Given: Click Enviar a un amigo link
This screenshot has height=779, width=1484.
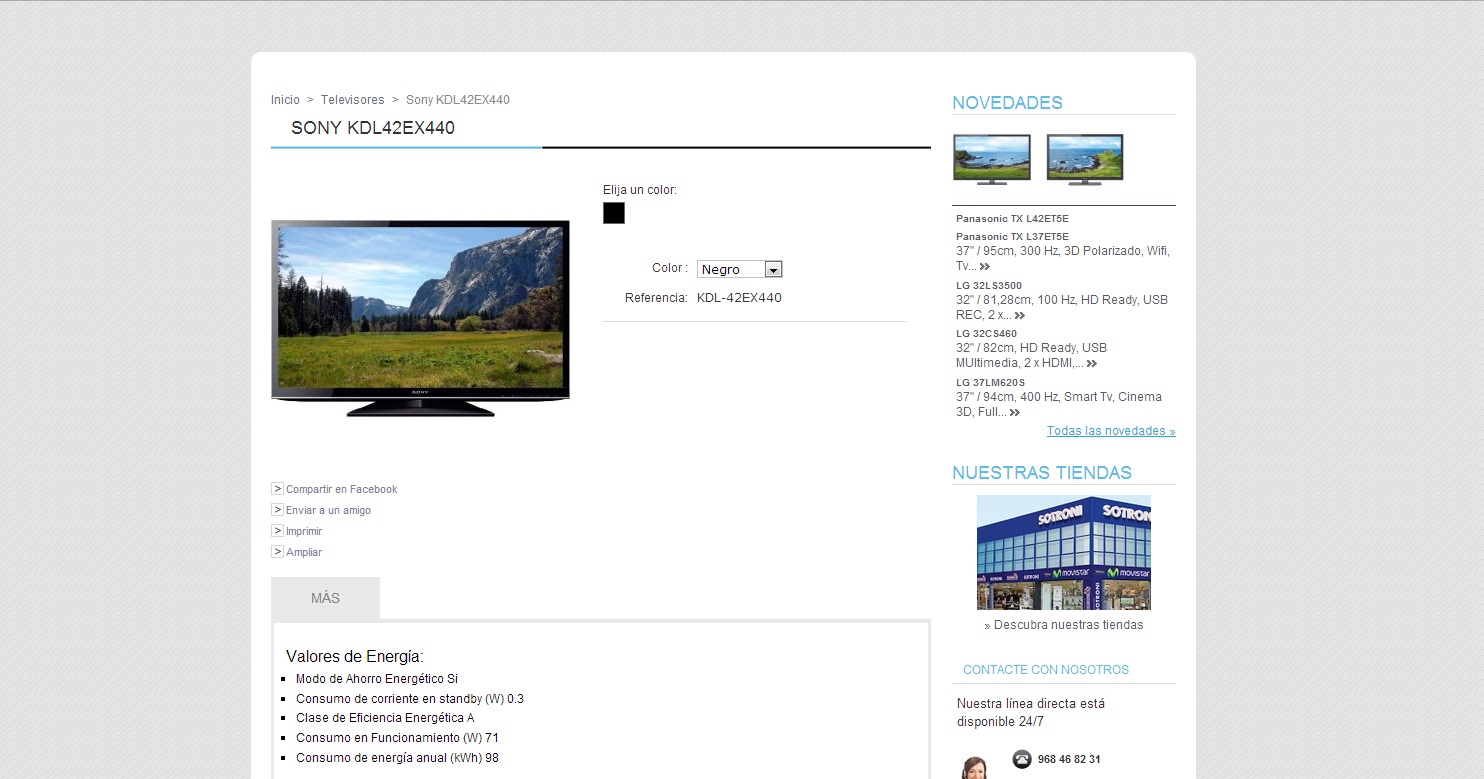Looking at the screenshot, I should 328,510.
